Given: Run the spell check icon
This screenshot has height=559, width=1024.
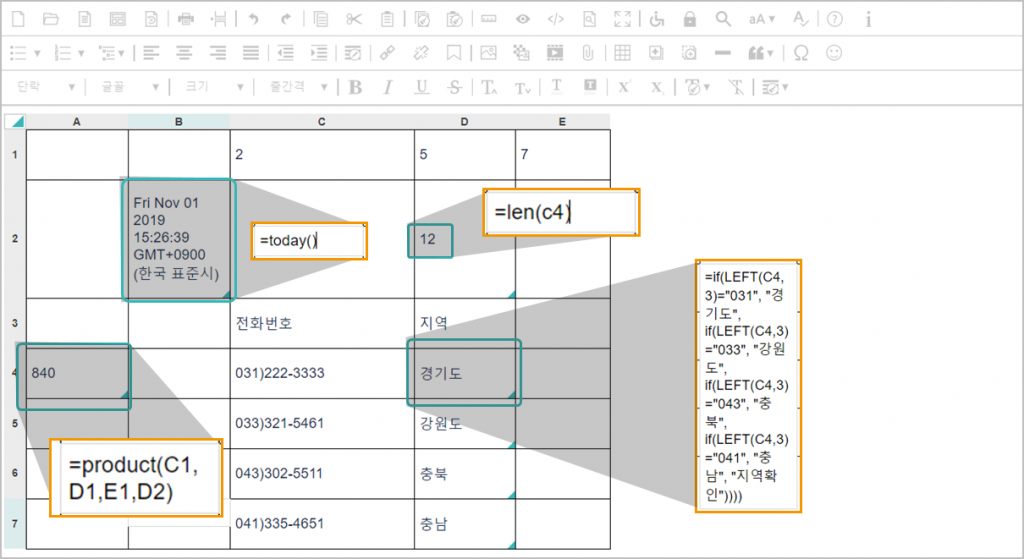Looking at the screenshot, I should [x=801, y=19].
